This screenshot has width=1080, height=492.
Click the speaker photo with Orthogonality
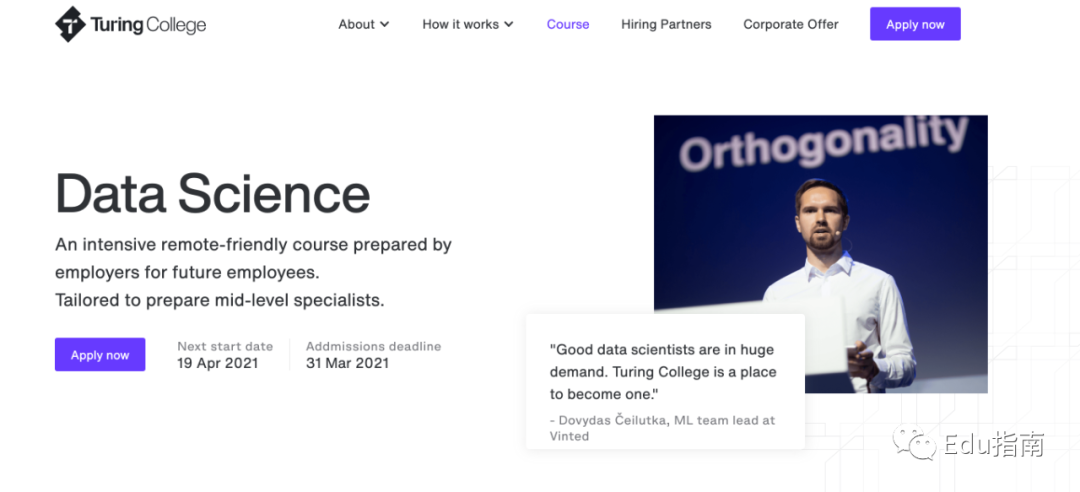click(x=820, y=254)
